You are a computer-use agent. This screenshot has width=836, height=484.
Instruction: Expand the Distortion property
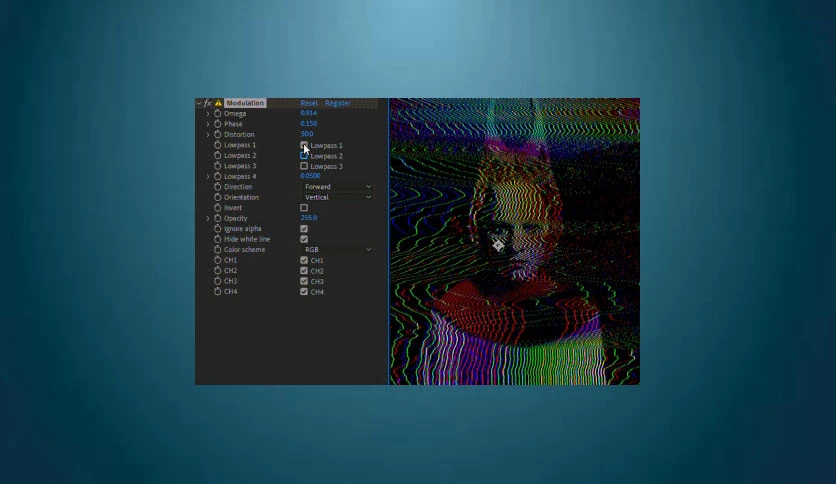point(208,134)
